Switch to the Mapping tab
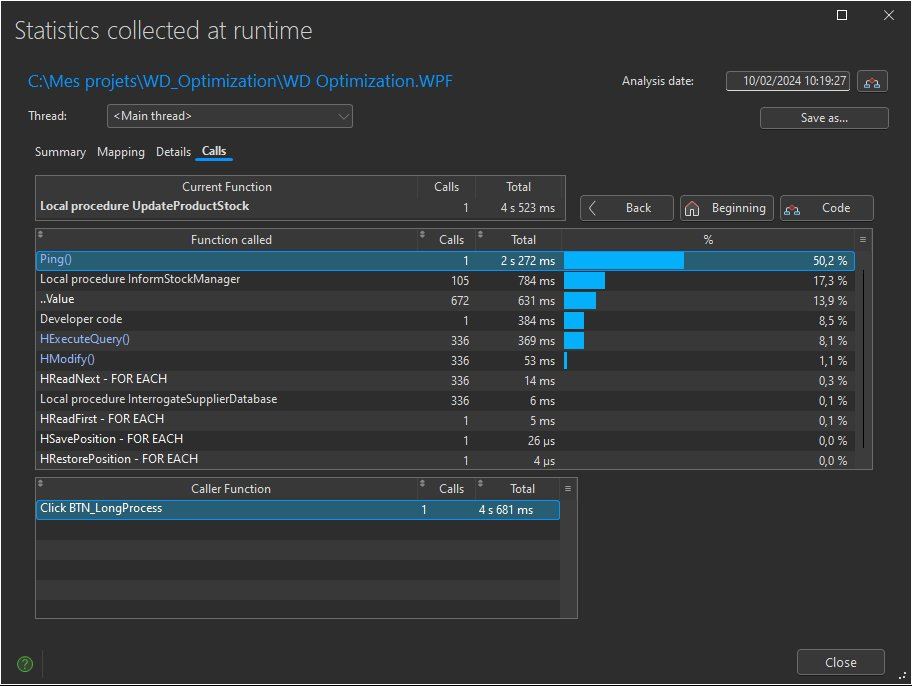The height and width of the screenshot is (686, 912). click(121, 152)
